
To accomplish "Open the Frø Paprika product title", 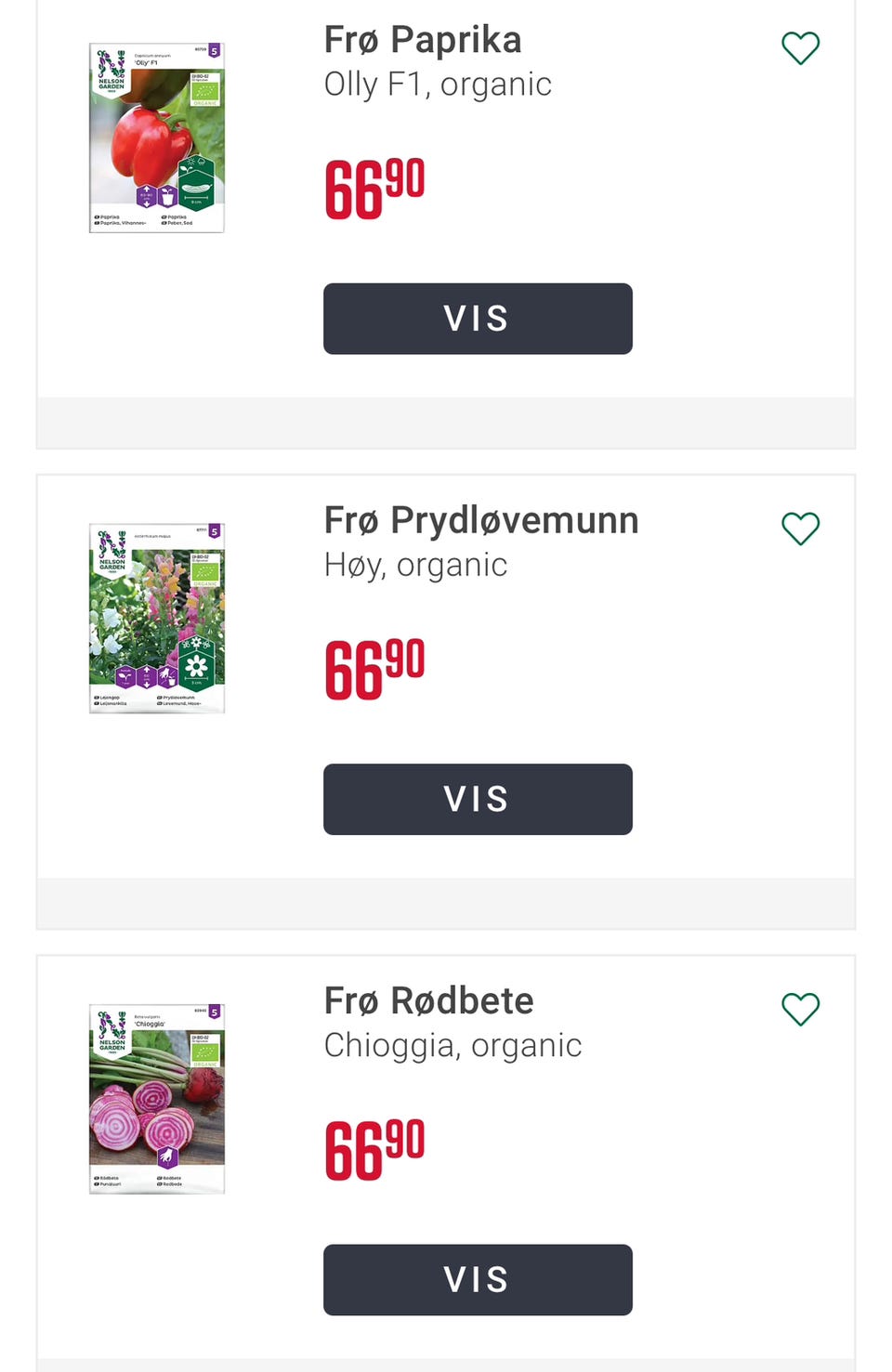I will tap(423, 40).
